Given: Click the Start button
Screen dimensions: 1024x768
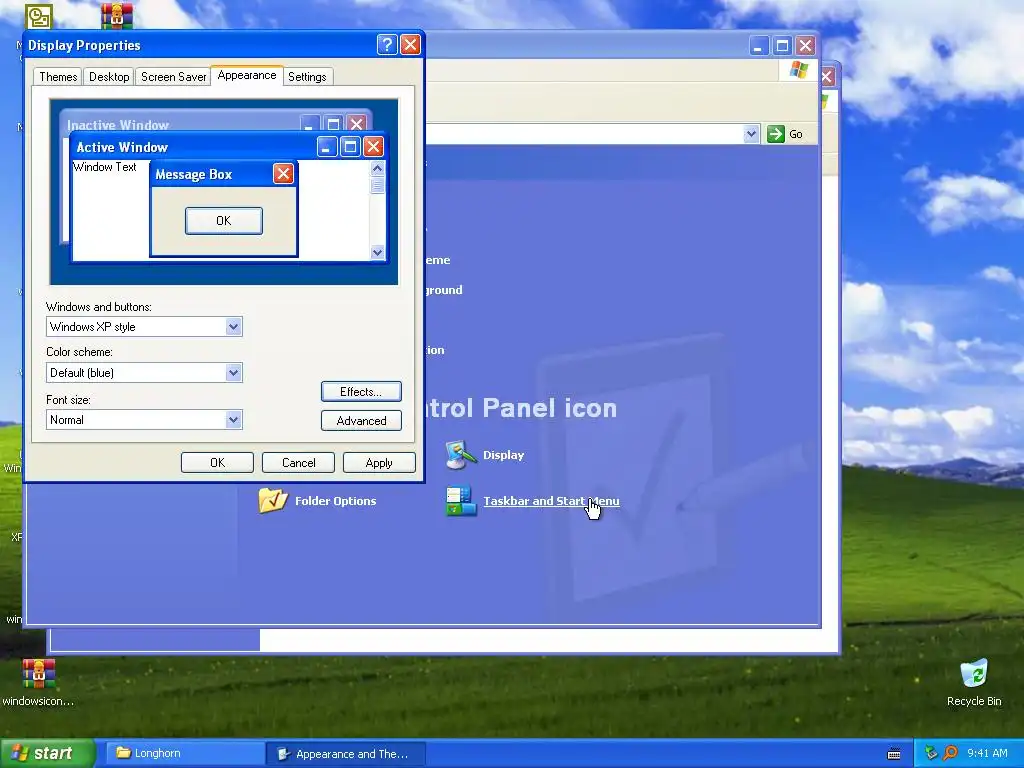Looking at the screenshot, I should click(x=48, y=754).
